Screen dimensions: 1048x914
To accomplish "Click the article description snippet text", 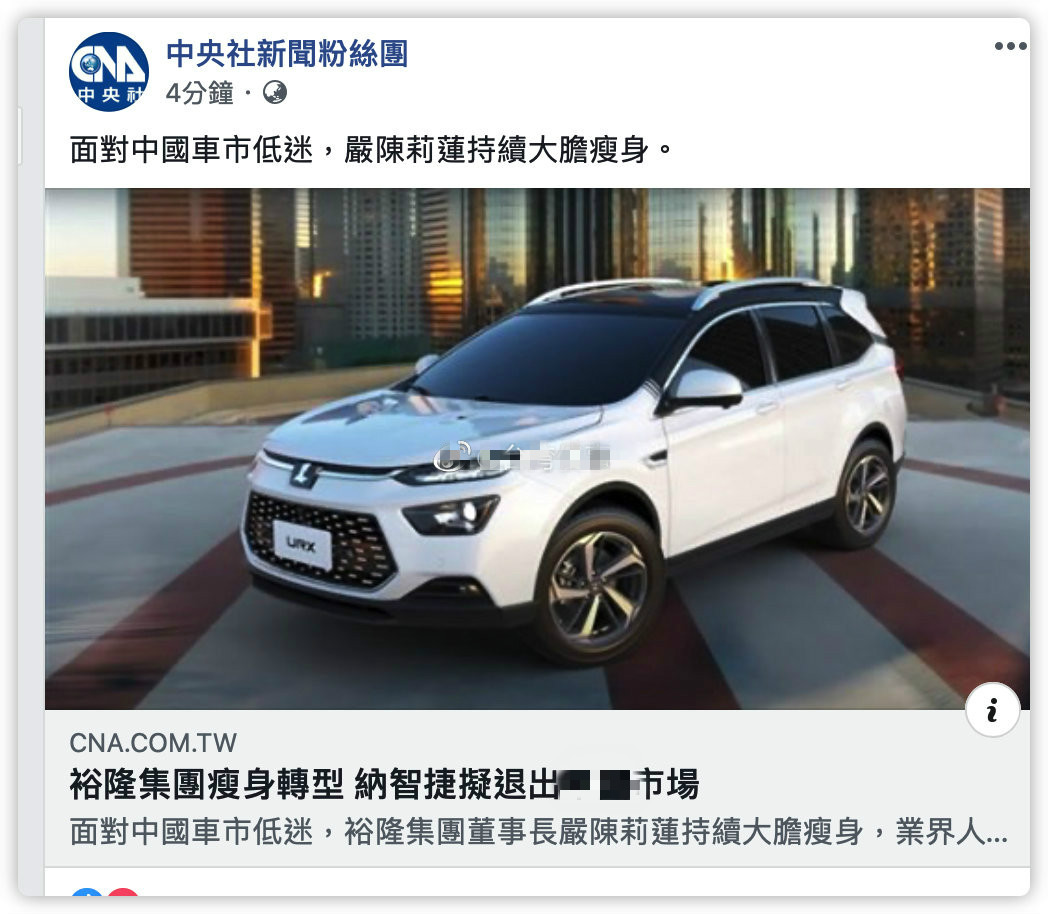I will point(539,832).
